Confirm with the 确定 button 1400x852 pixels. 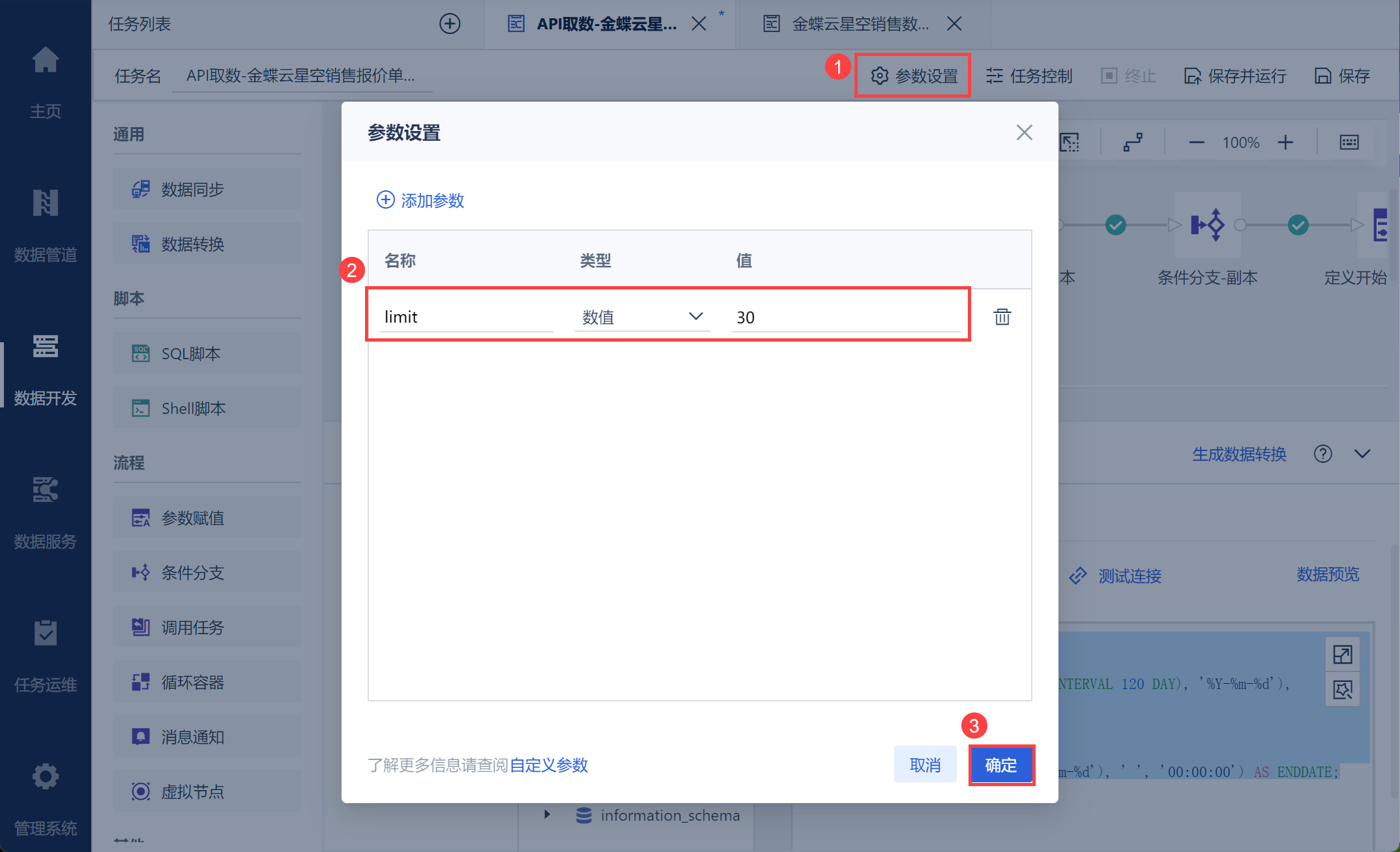click(1000, 765)
